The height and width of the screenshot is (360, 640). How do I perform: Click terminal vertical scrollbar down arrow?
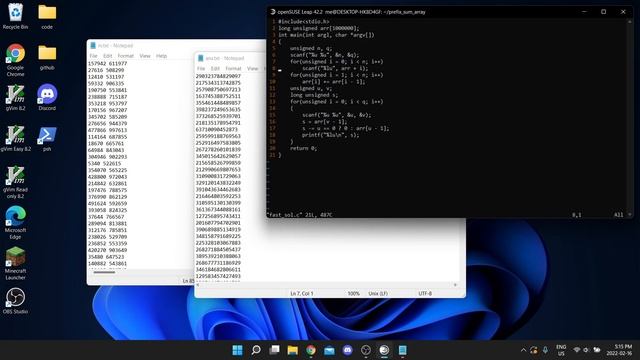coord(629,214)
